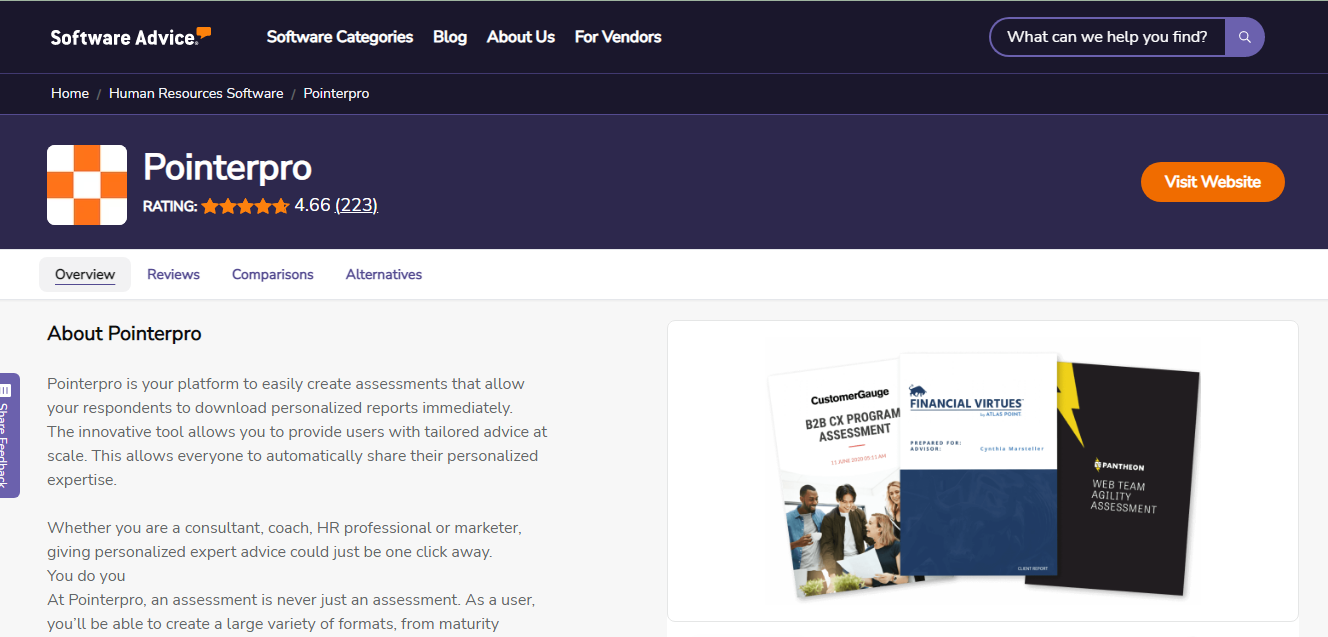Switch to the Alternatives tab
The width and height of the screenshot is (1328, 637).
(384, 274)
